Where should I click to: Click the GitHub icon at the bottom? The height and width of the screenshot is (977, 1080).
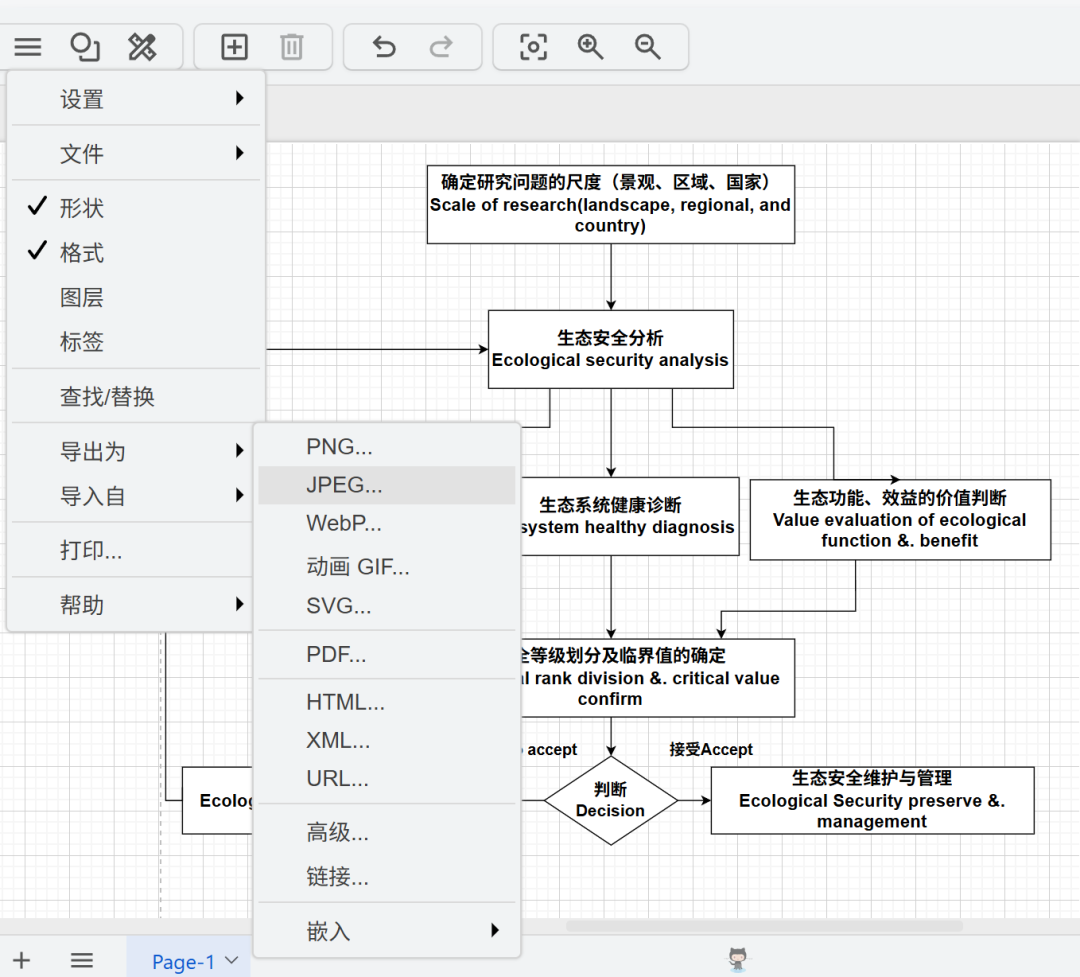pos(737,958)
